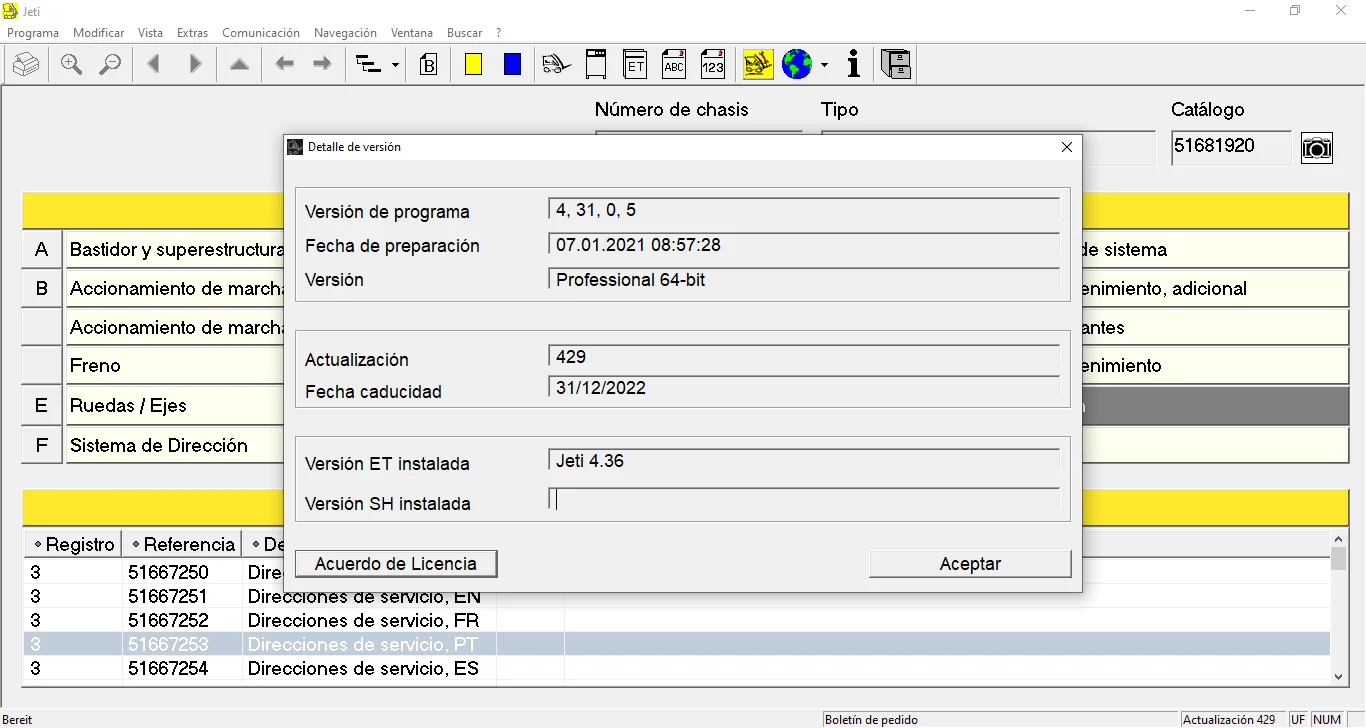The height and width of the screenshot is (728, 1366).
Task: Click the ABC search toolbar icon
Action: pyautogui.click(x=674, y=65)
